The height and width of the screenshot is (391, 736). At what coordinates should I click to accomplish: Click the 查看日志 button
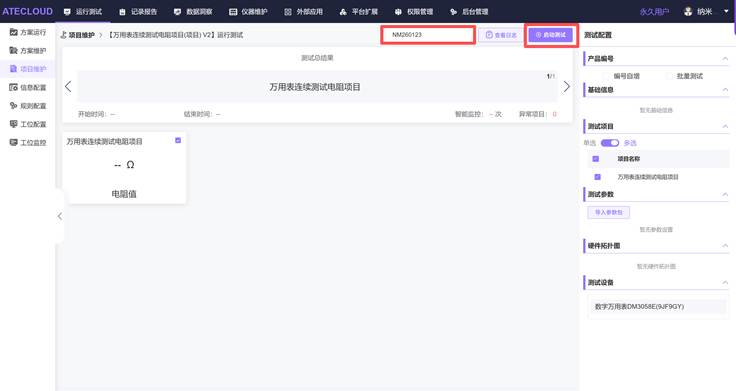(x=501, y=35)
